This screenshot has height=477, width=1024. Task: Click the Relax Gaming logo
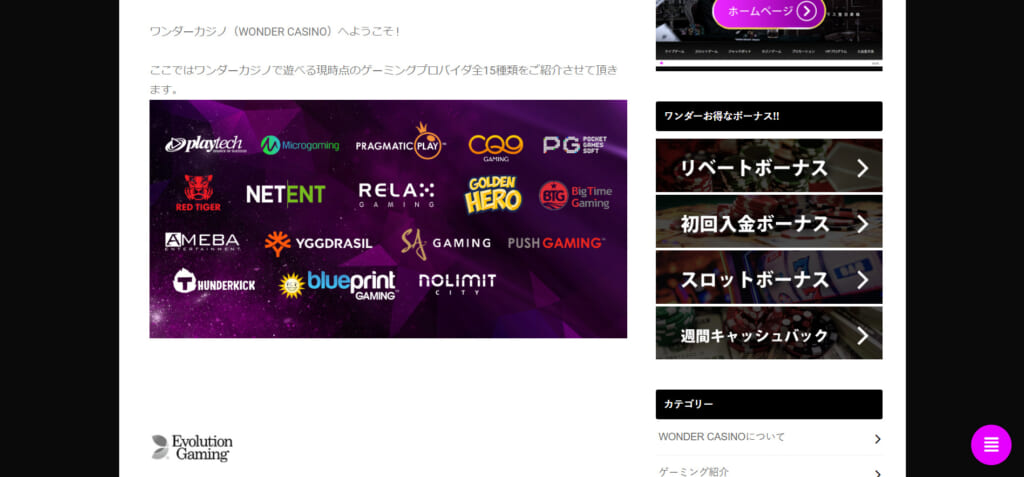[396, 195]
